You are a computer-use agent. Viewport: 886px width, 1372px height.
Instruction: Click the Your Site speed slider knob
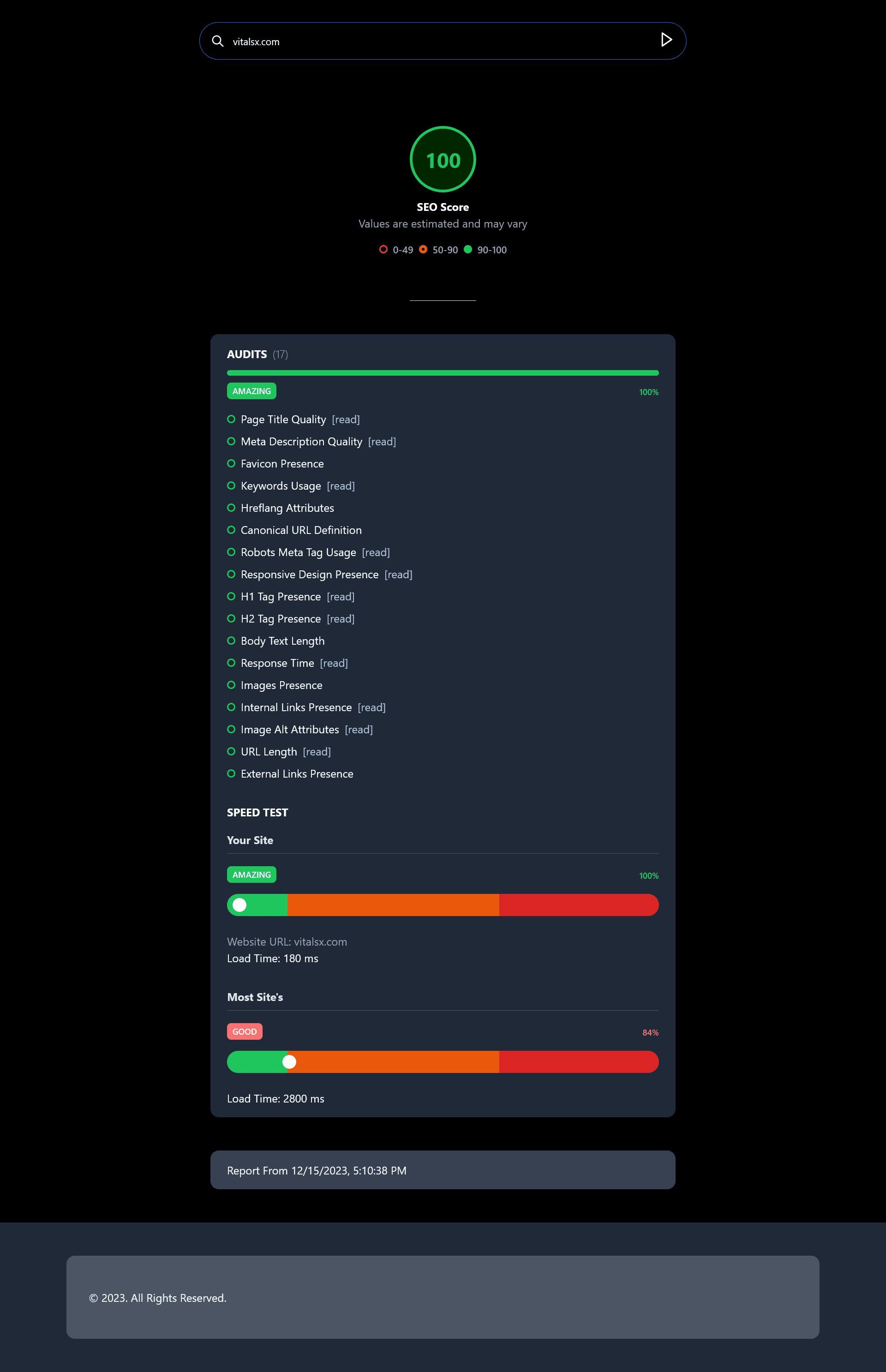[x=239, y=905]
